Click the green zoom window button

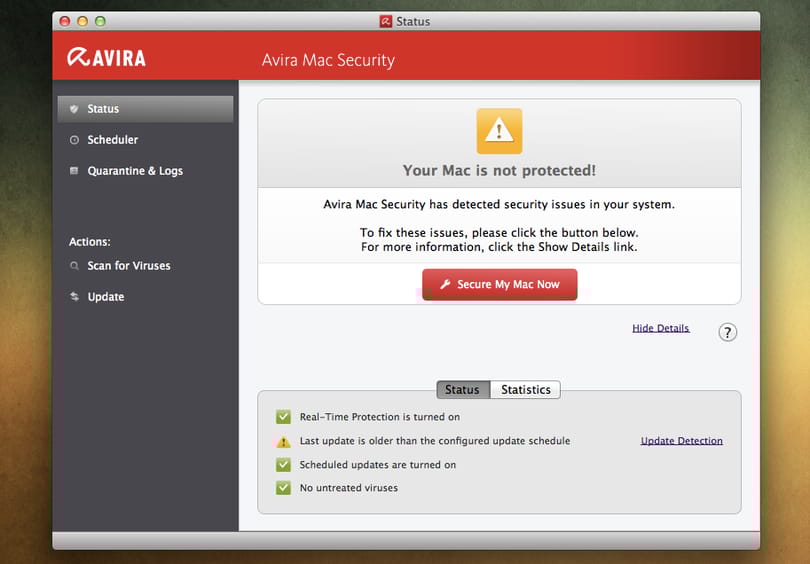coord(100,21)
